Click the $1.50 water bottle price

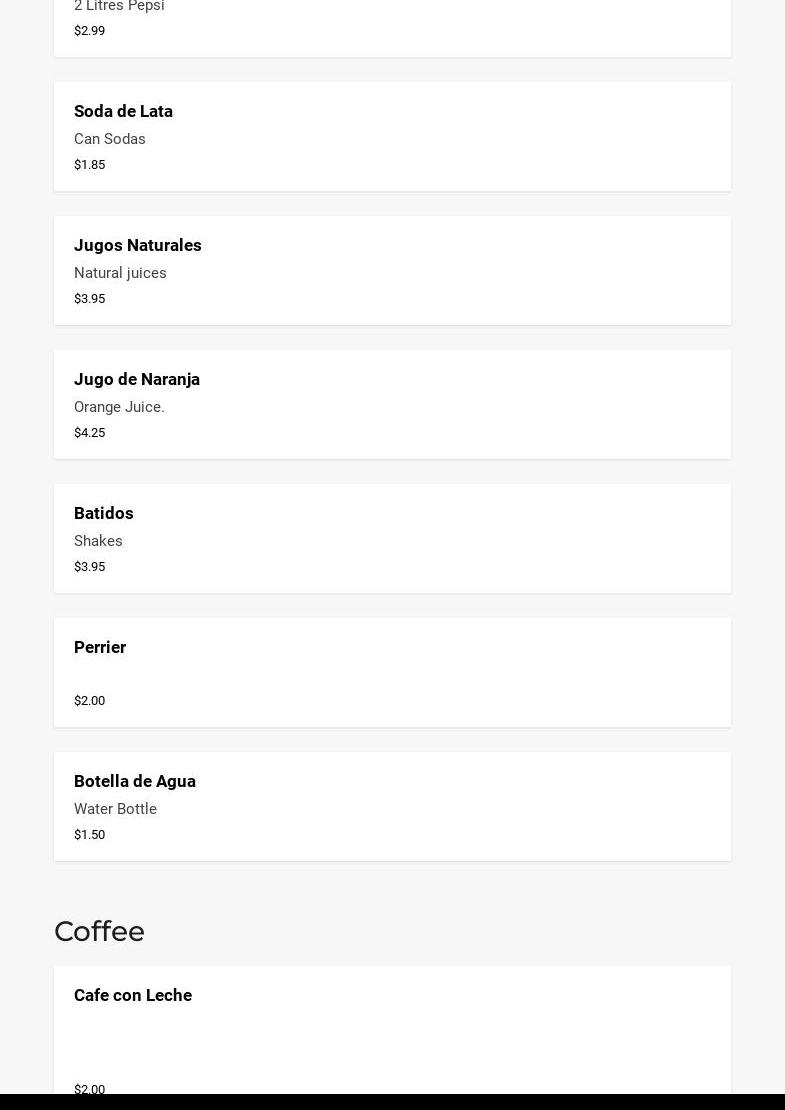click(89, 835)
